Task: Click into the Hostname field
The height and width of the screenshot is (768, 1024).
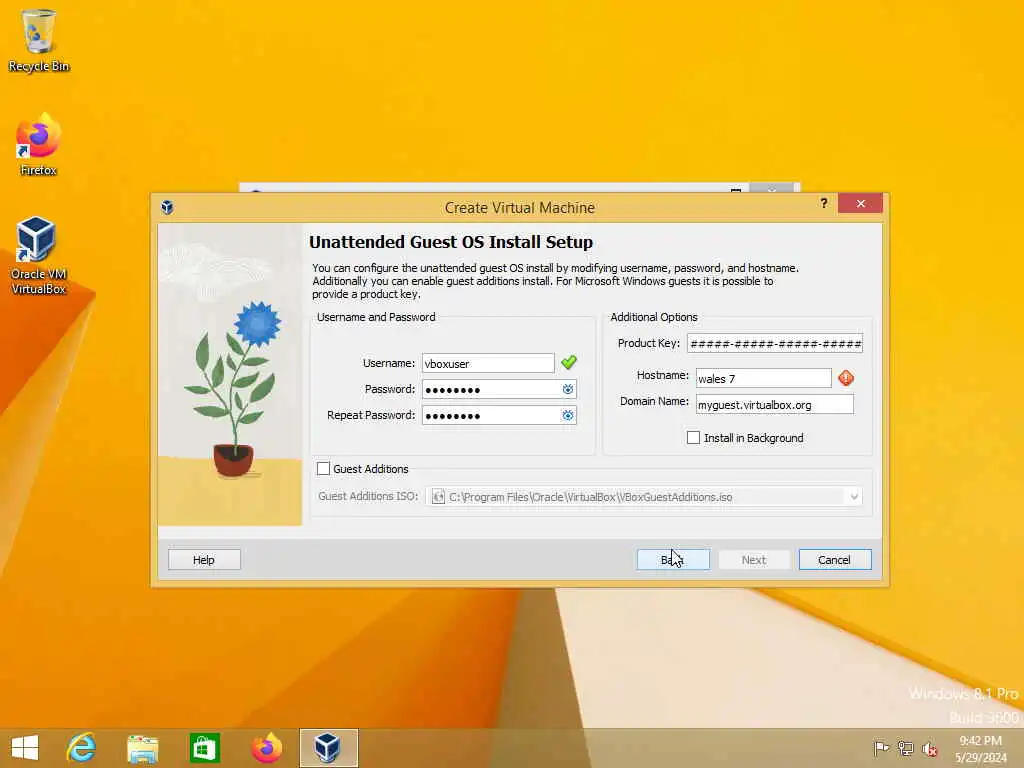Action: tap(763, 378)
